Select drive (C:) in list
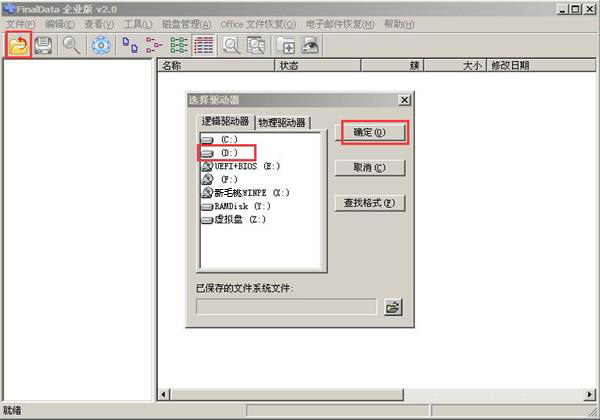The width and height of the screenshot is (600, 420). pyautogui.click(x=220, y=140)
